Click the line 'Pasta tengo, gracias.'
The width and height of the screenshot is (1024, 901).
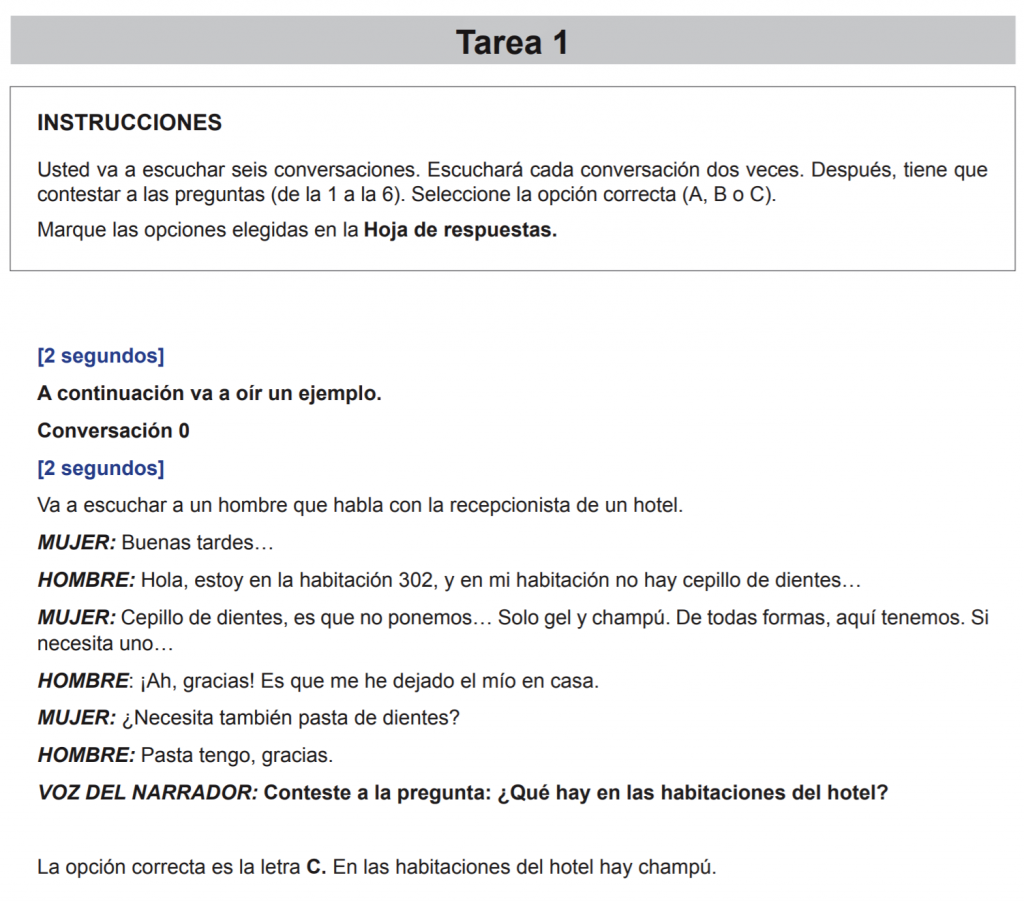click(x=185, y=755)
